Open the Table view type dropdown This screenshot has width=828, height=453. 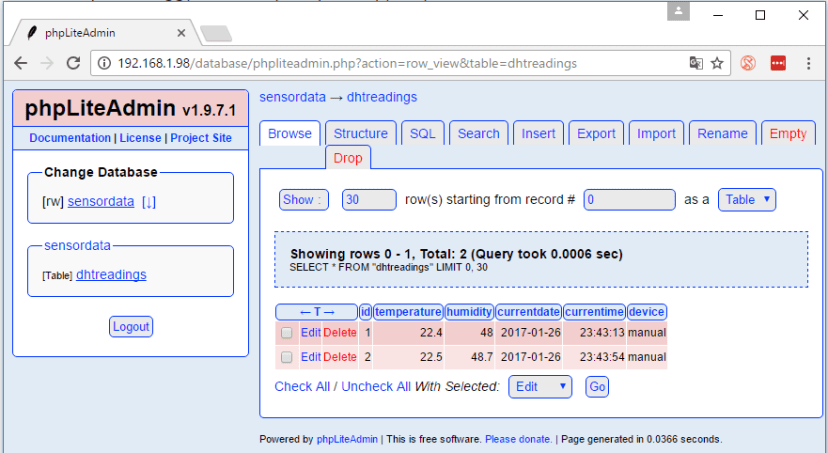(746, 199)
